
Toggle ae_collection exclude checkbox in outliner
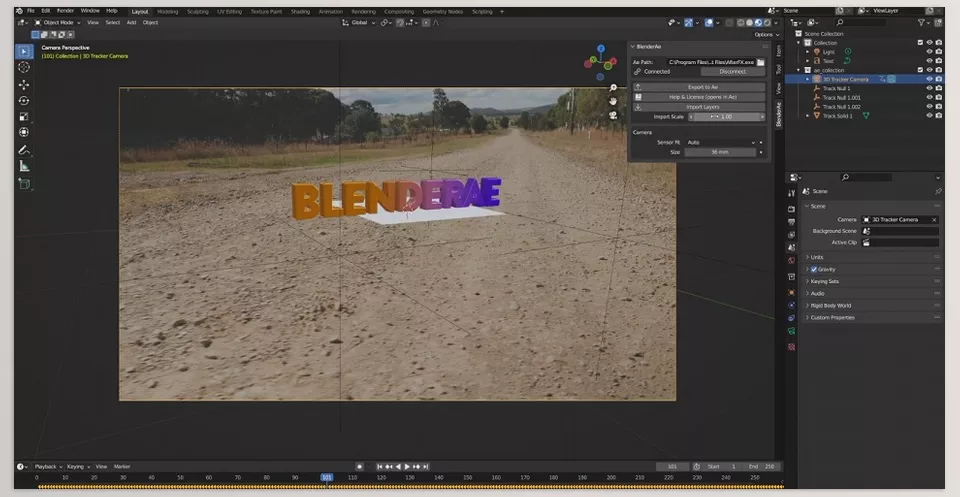pos(920,70)
